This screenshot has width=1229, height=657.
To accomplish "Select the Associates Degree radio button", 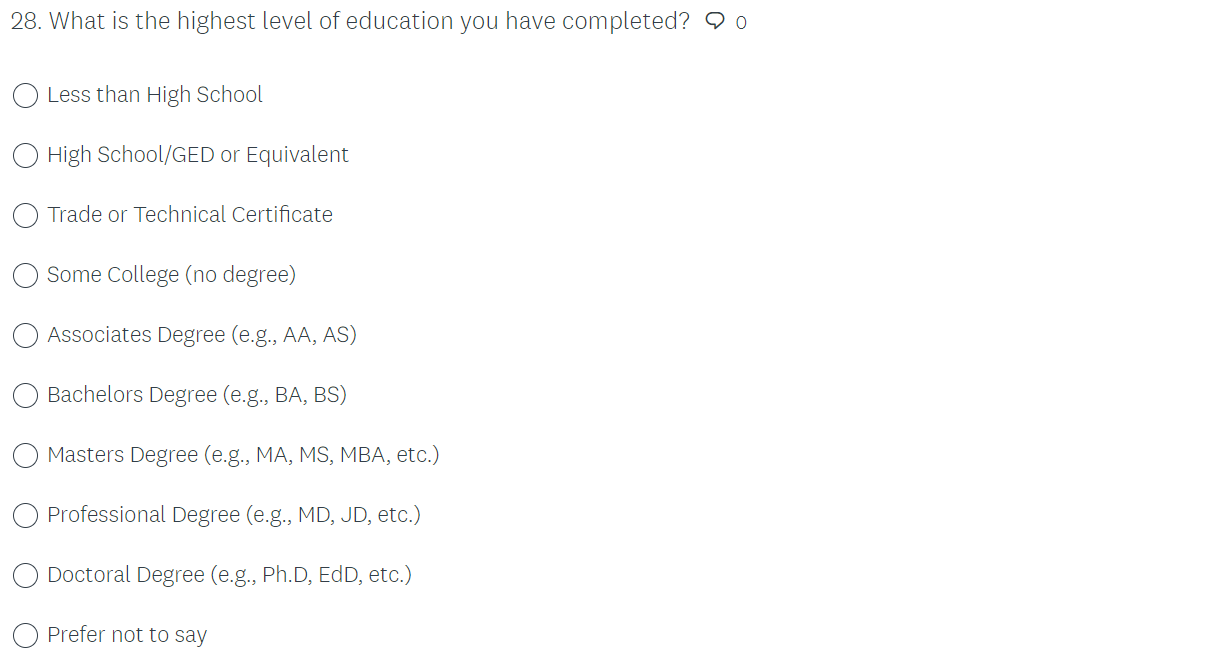I will tap(26, 335).
